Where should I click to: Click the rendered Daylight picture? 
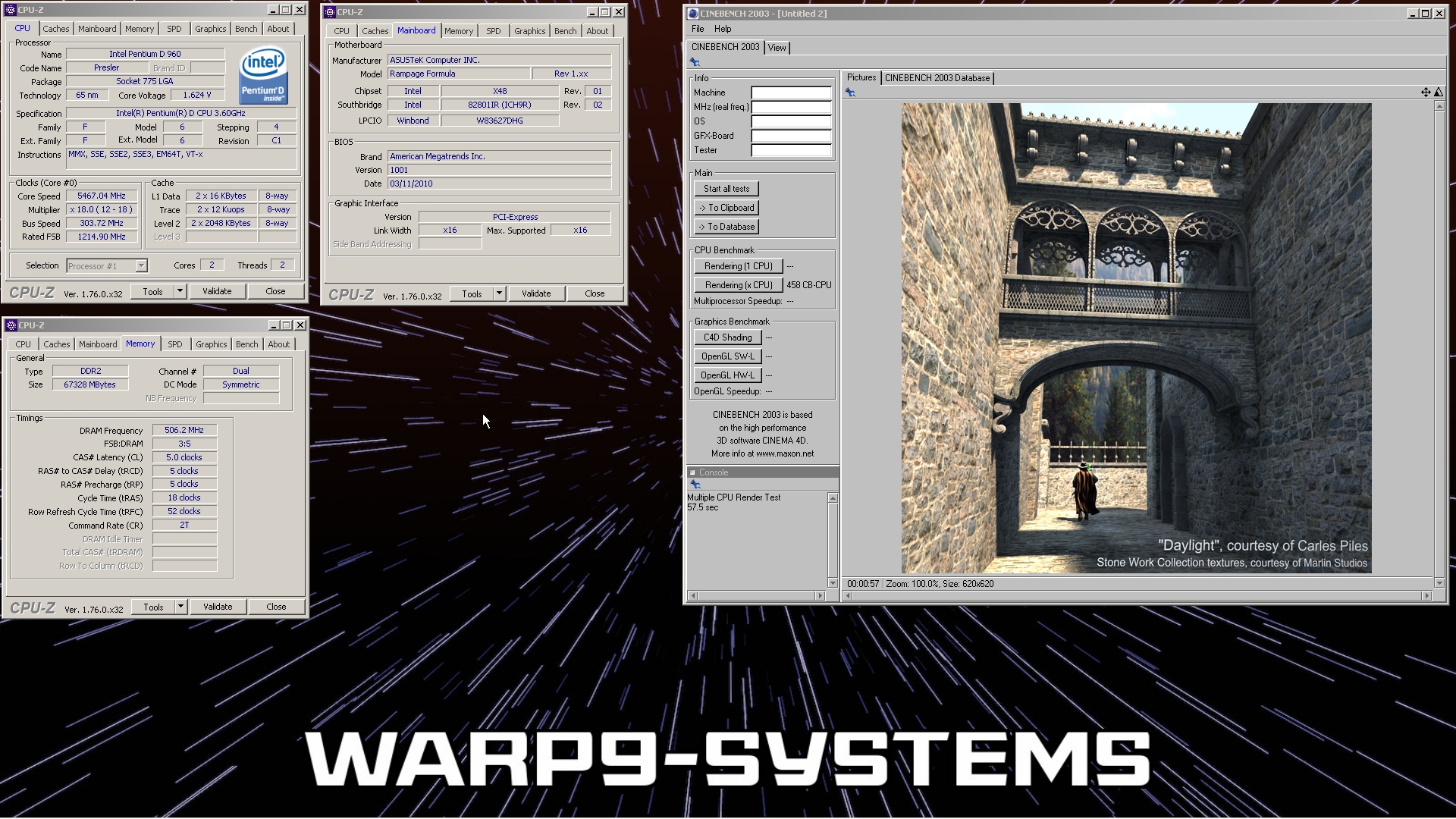1136,338
